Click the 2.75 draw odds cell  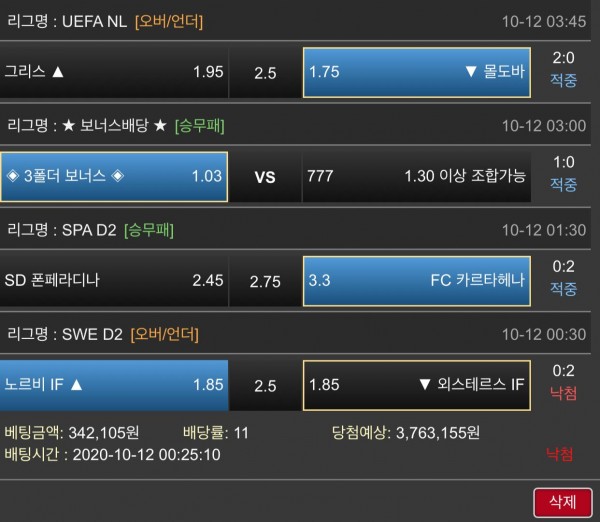[265, 281]
